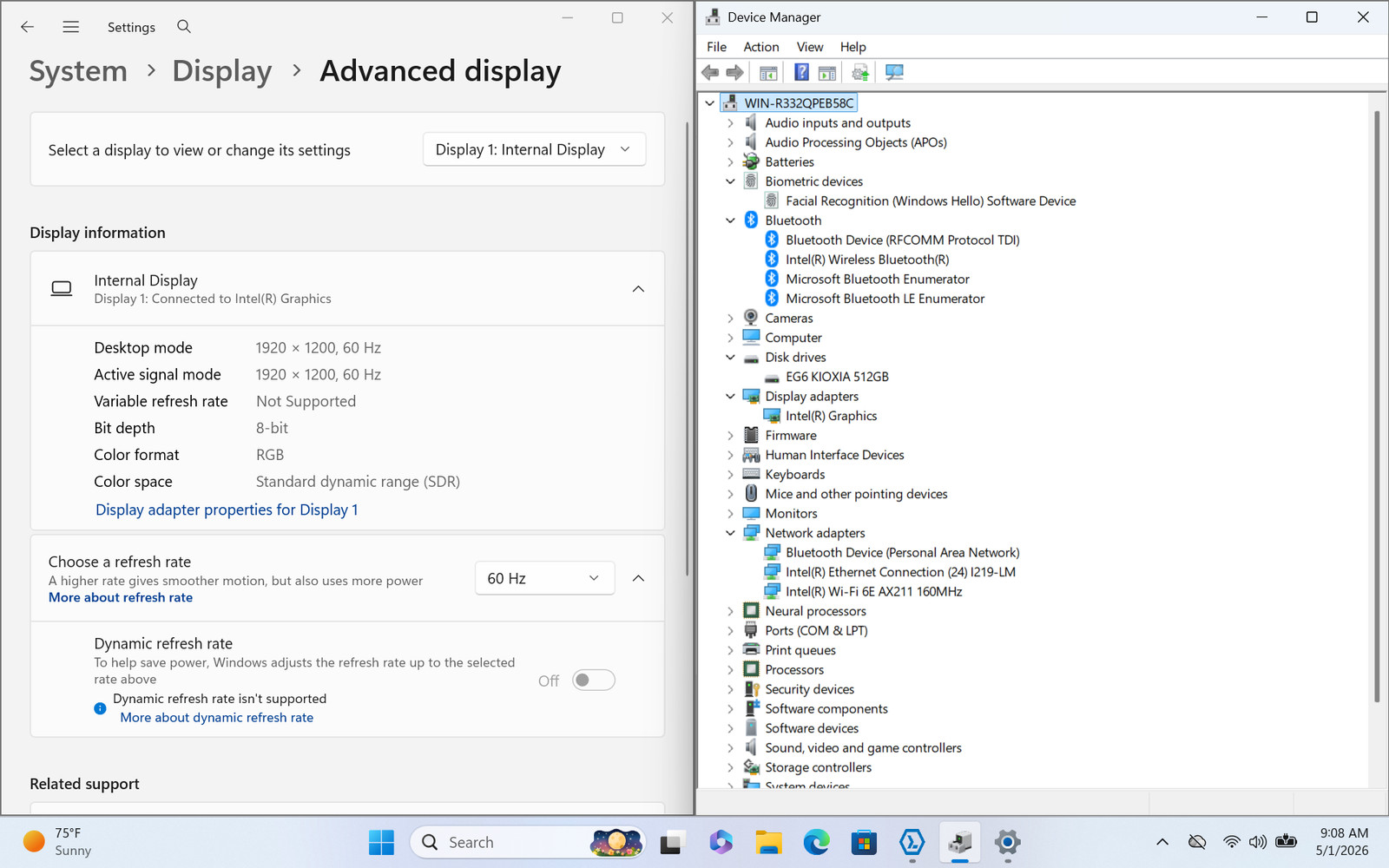
Task: Click the Settings back arrow button
Action: [28, 27]
